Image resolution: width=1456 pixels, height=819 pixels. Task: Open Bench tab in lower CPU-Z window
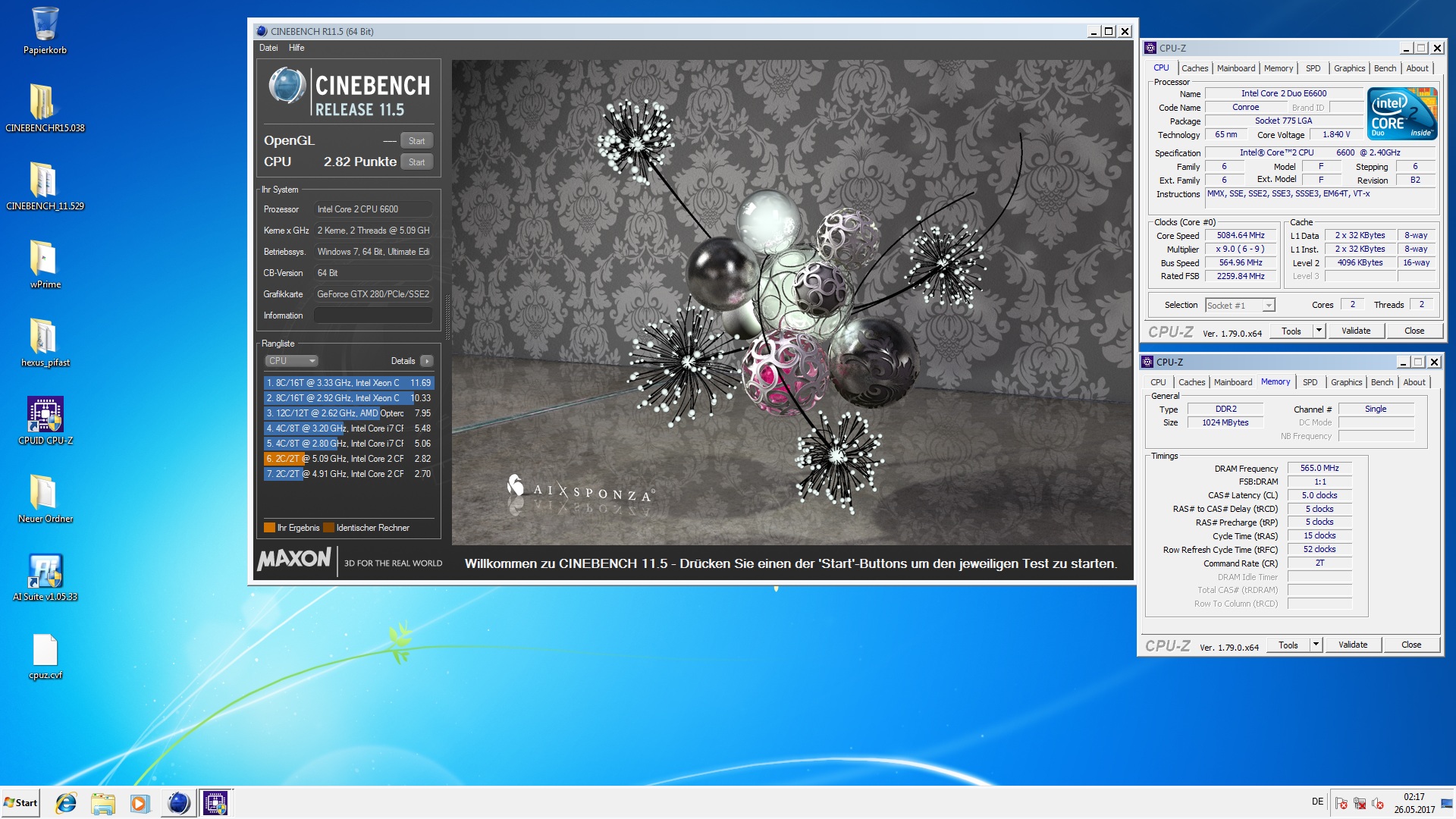tap(1382, 382)
